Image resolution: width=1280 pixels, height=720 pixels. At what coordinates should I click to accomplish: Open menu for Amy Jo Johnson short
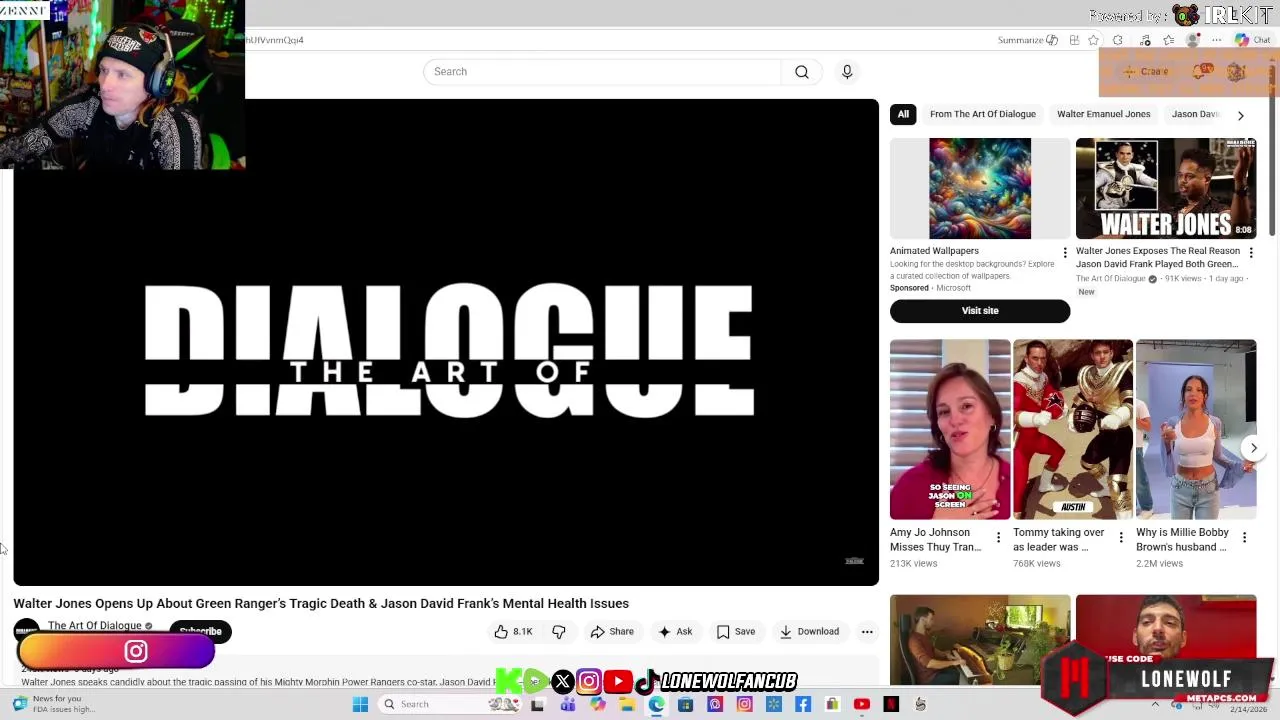(x=998, y=538)
